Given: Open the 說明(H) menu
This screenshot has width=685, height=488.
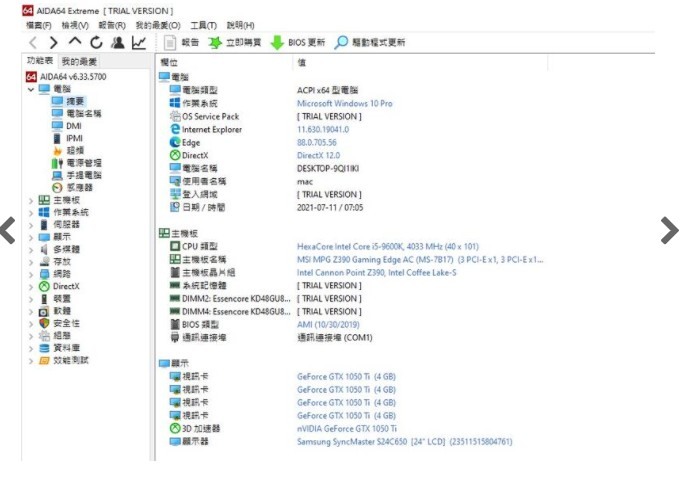Looking at the screenshot, I should click(x=240, y=25).
